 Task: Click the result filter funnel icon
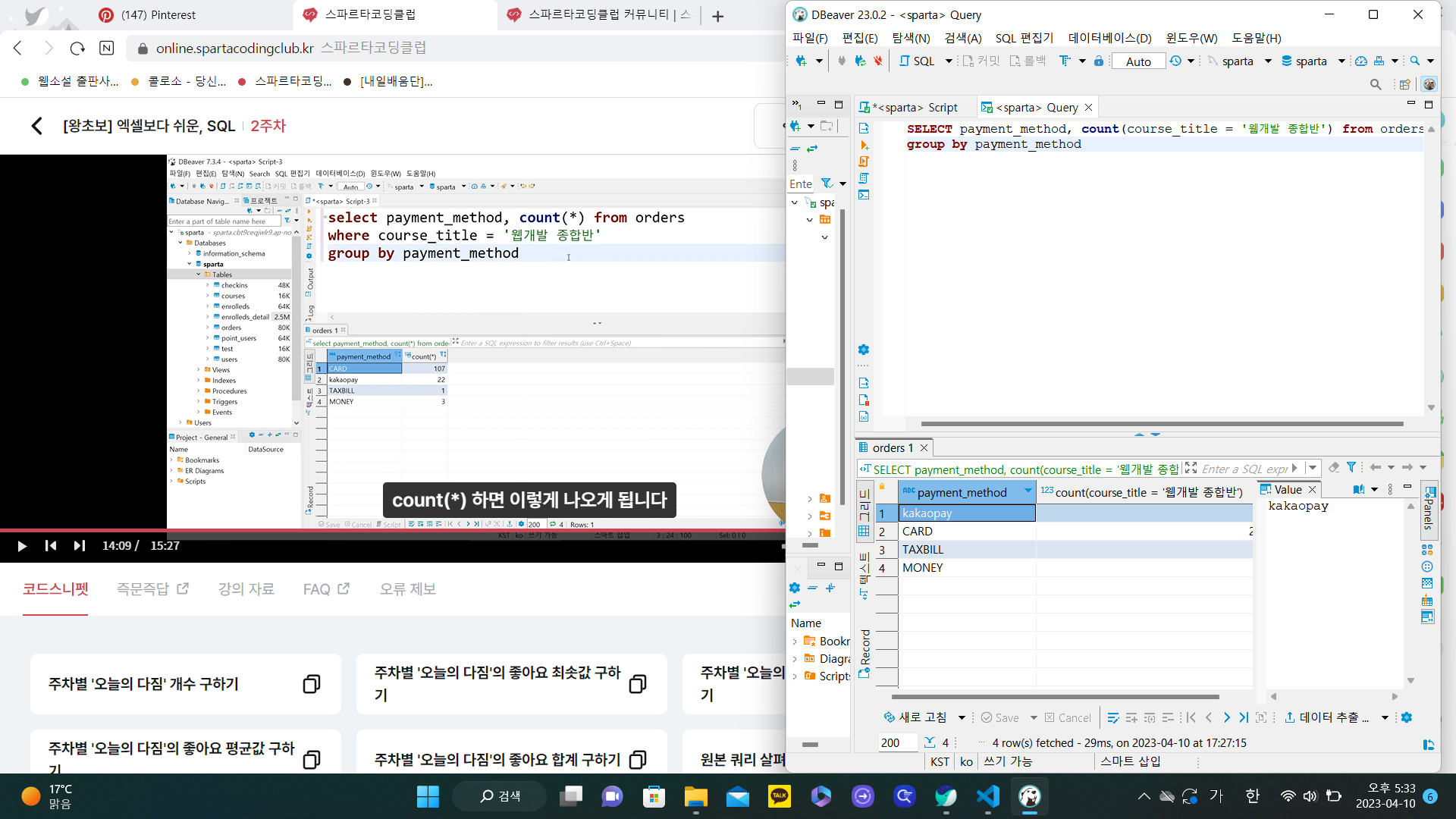[1351, 468]
